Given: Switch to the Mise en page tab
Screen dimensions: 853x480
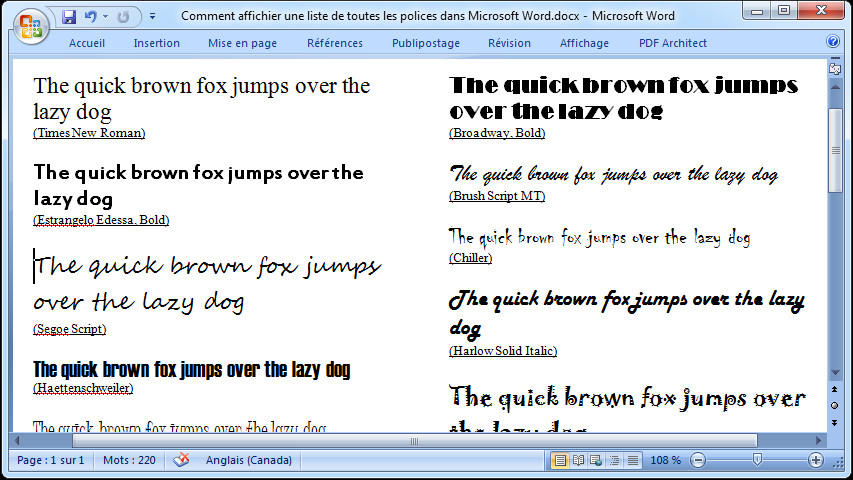Looking at the screenshot, I should [x=242, y=43].
